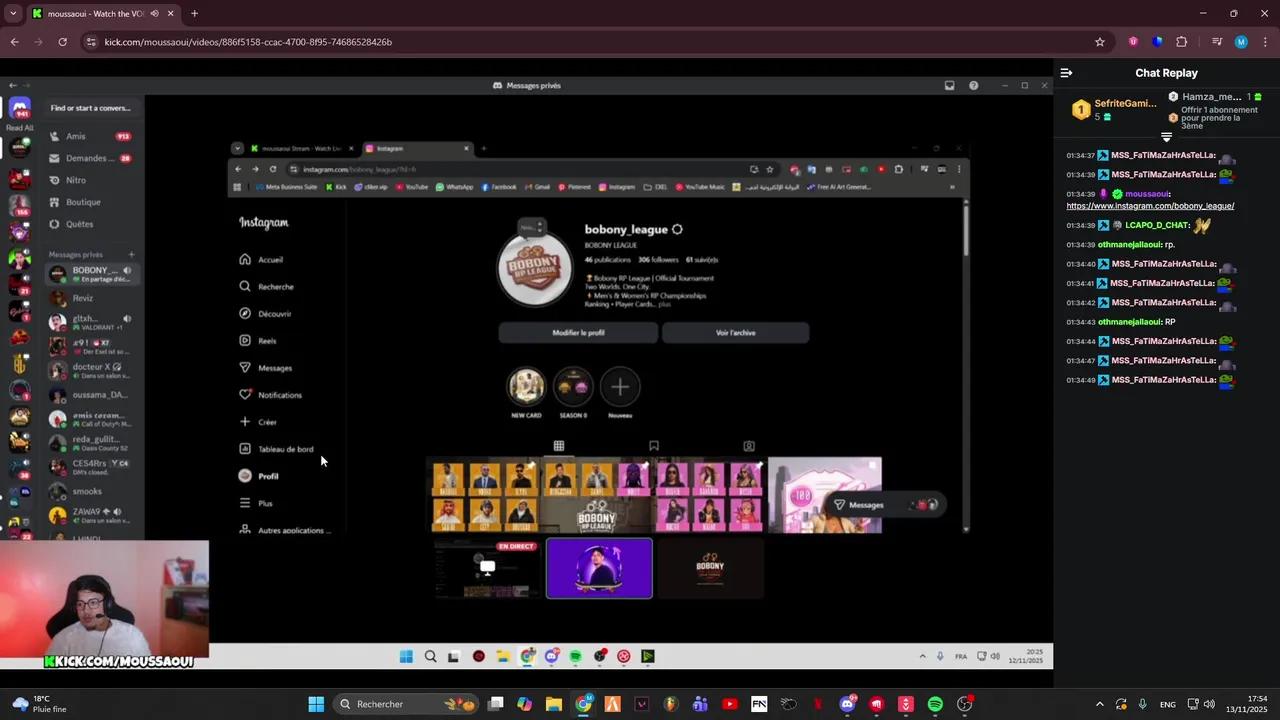Collapse the Chat Replay panel arrow icon
Screen dimensions: 1280x720
(x=1066, y=73)
